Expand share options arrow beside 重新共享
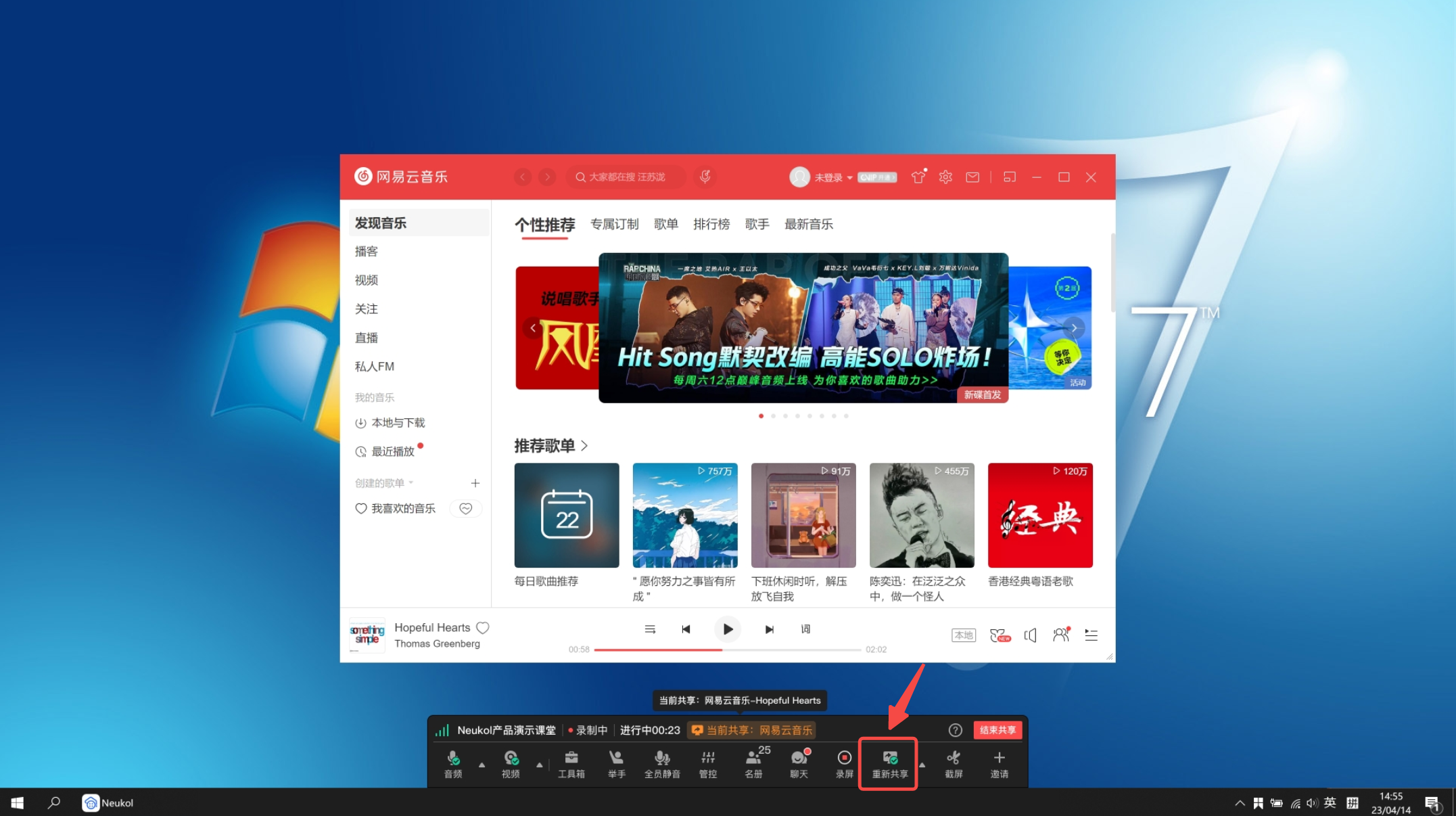The image size is (1456, 816). click(x=922, y=765)
